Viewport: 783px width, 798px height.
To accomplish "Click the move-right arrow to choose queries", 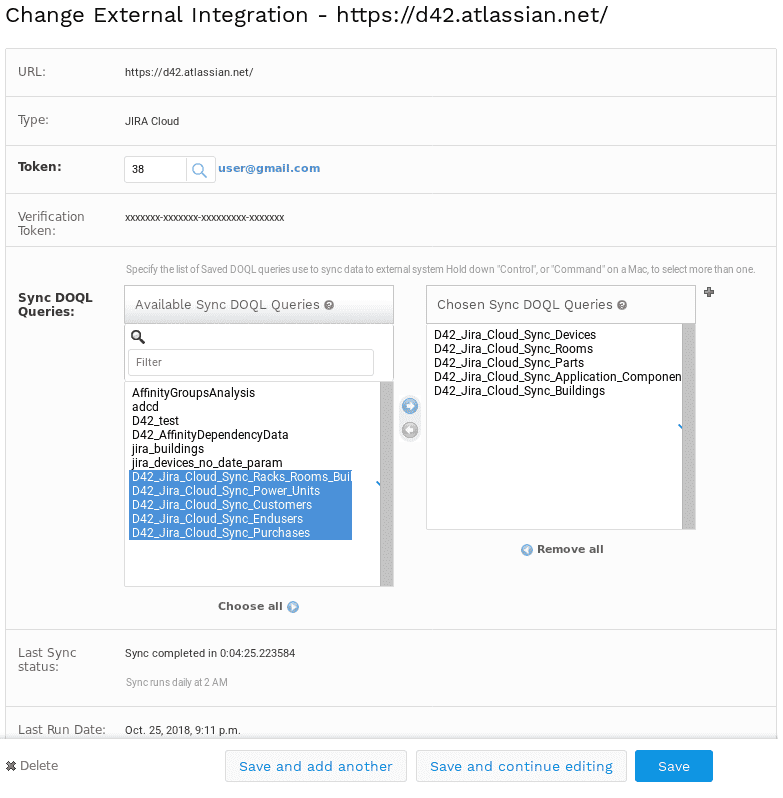I will pos(410,407).
